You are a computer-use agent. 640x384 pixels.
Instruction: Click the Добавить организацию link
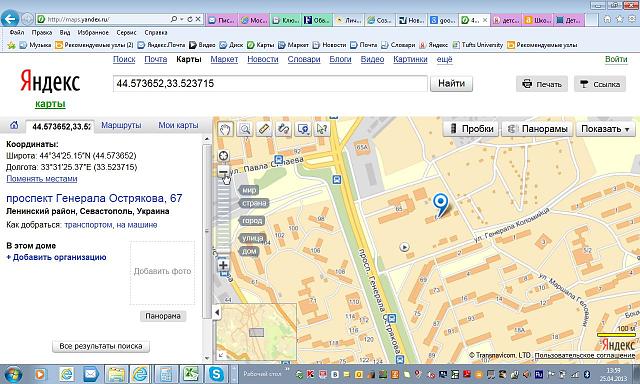click(56, 257)
